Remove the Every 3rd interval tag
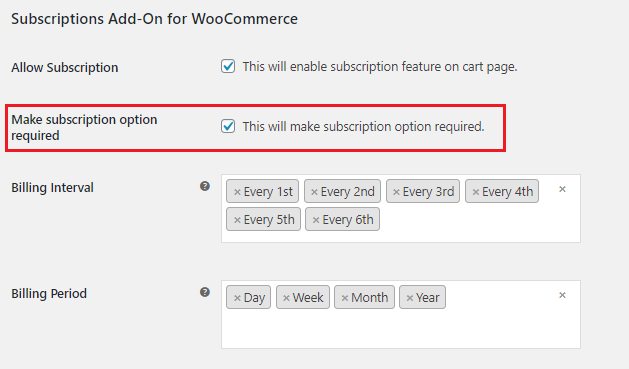This screenshot has width=629, height=369. pyautogui.click(x=396, y=192)
